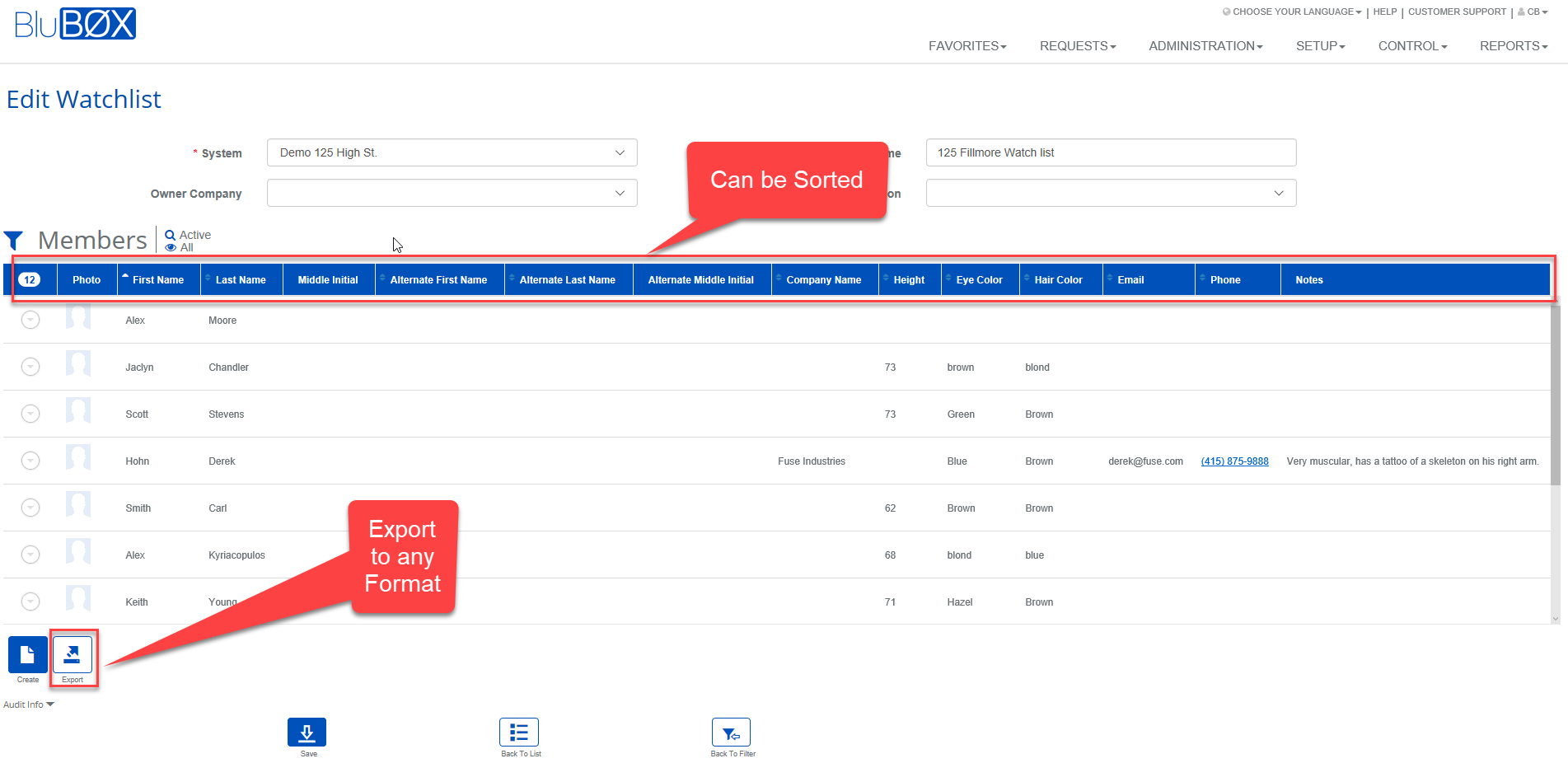Click the Back To Filter icon

tap(731, 732)
